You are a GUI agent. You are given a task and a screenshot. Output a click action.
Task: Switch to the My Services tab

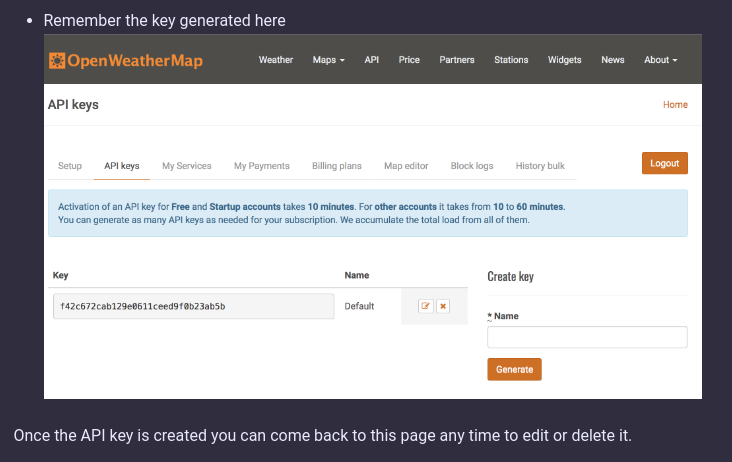(187, 166)
